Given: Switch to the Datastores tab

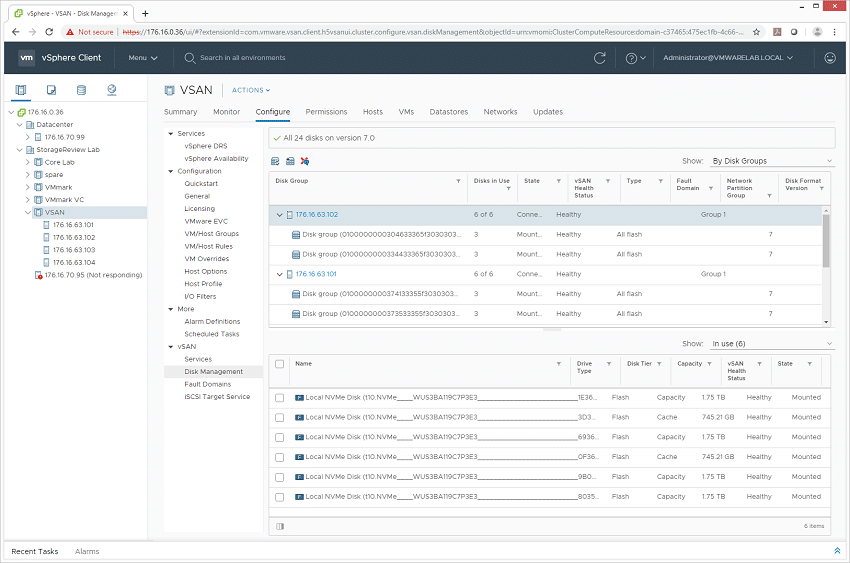Looking at the screenshot, I should pyautogui.click(x=449, y=112).
